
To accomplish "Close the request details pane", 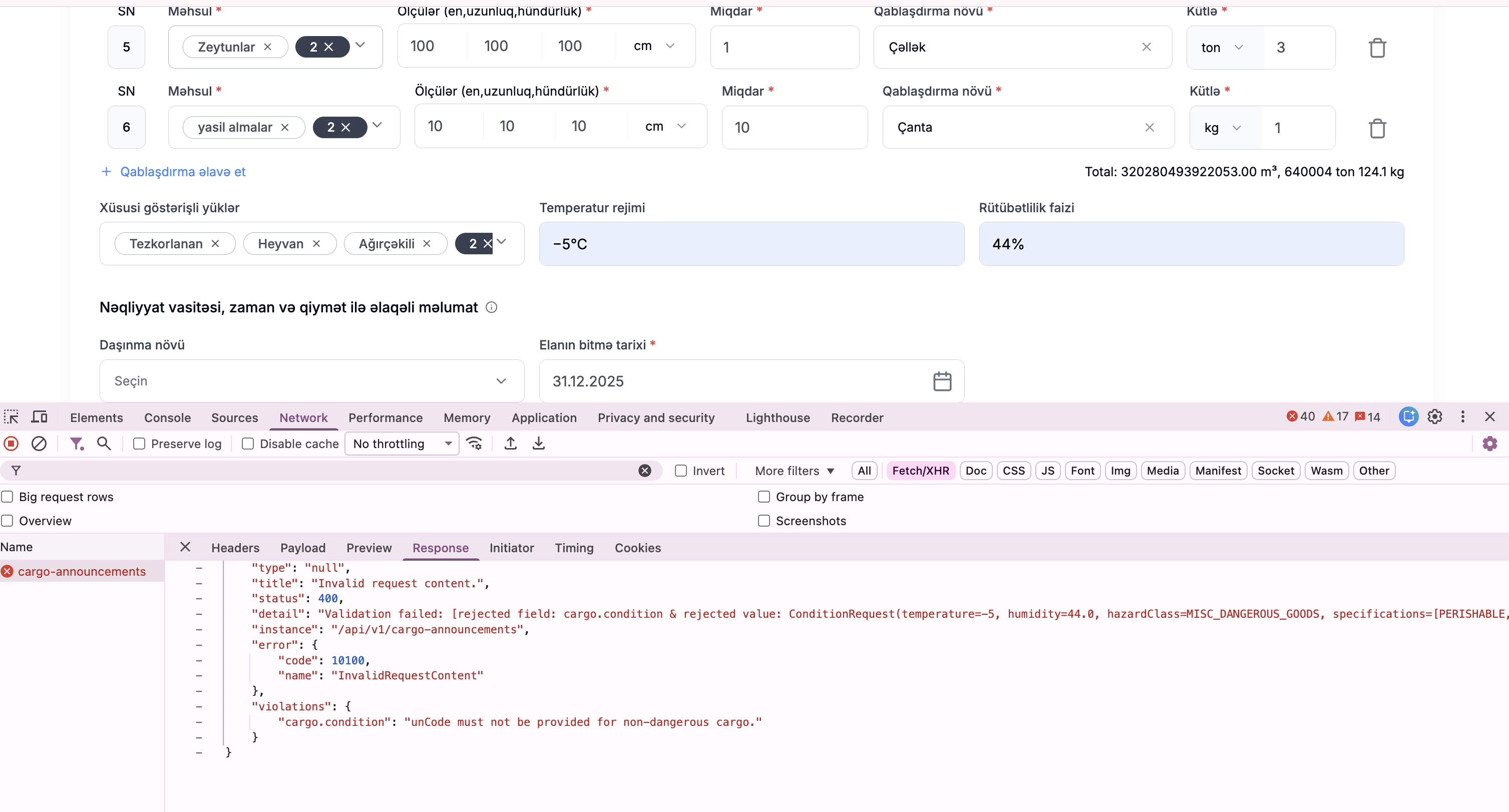I will (x=185, y=547).
